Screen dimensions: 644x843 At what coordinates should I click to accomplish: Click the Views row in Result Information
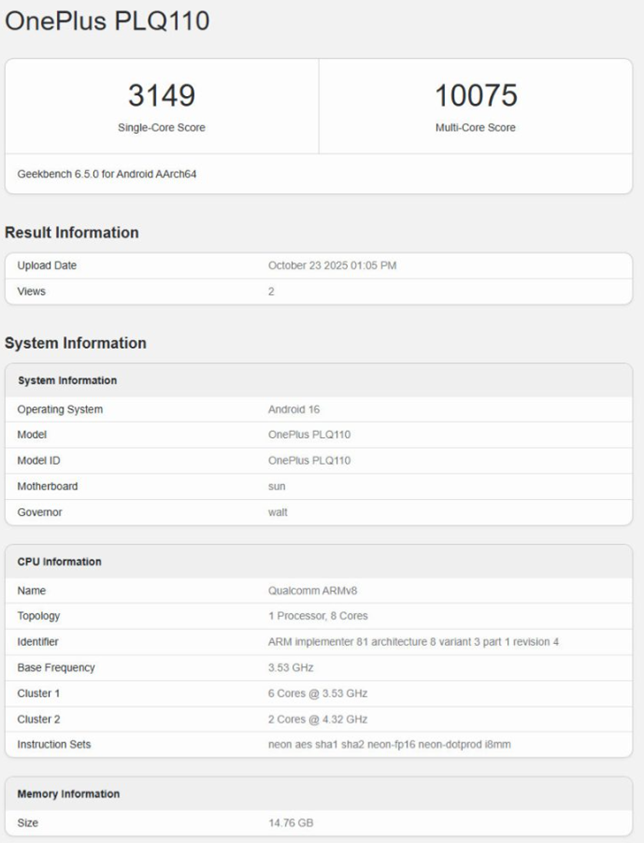click(31, 292)
